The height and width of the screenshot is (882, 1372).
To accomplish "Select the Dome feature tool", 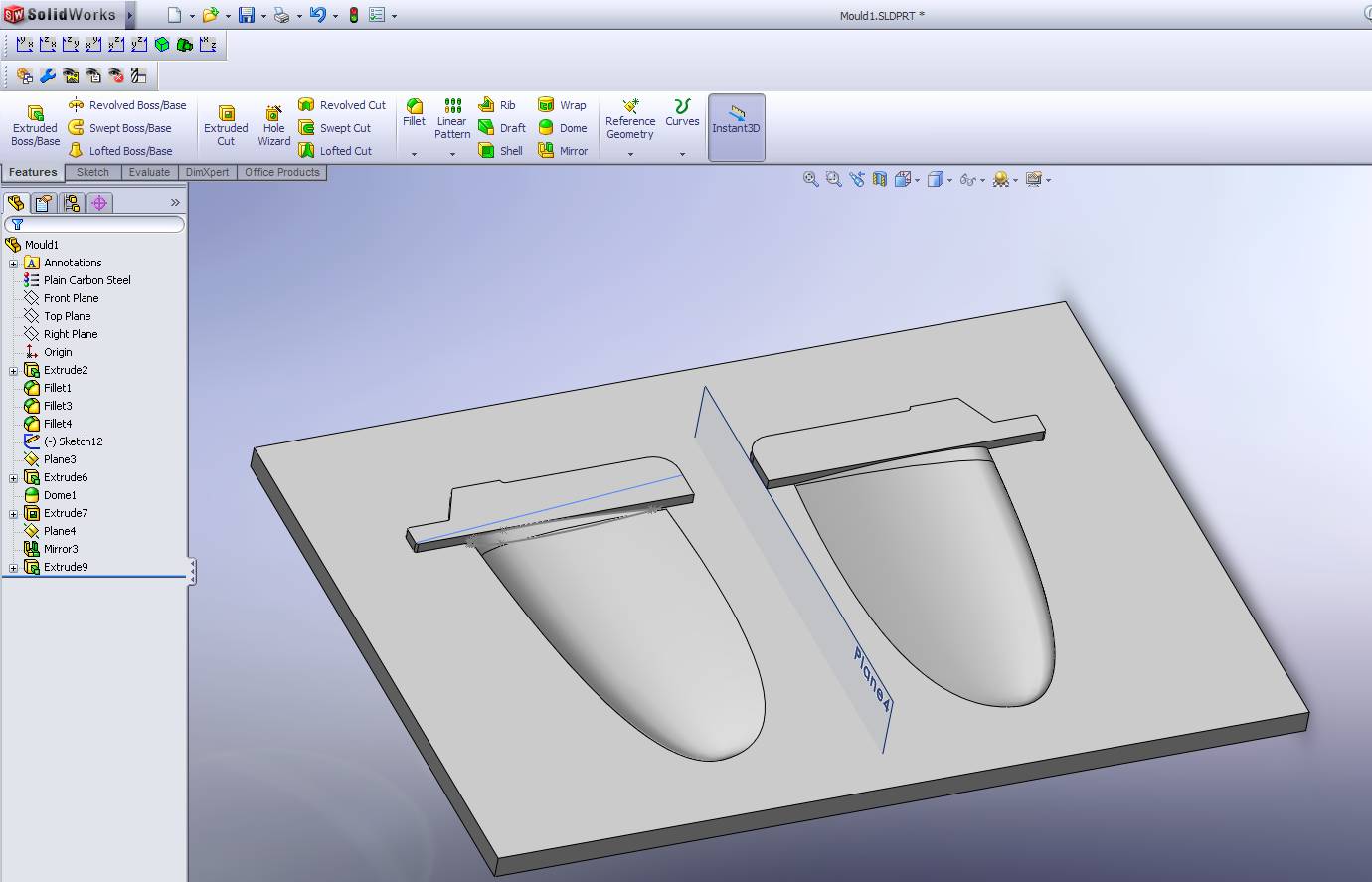I will coord(563,128).
